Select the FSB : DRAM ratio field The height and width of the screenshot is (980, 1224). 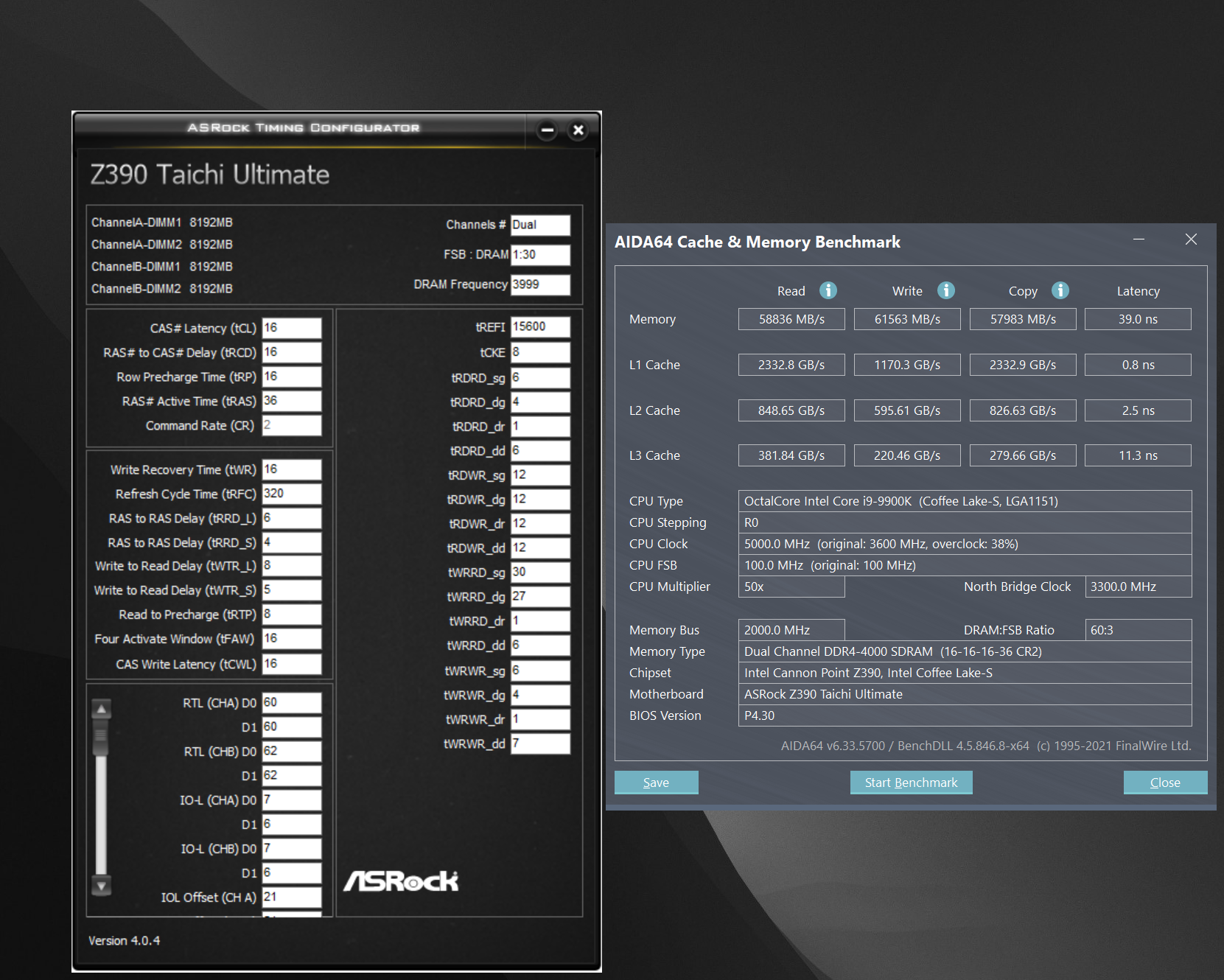pos(541,255)
